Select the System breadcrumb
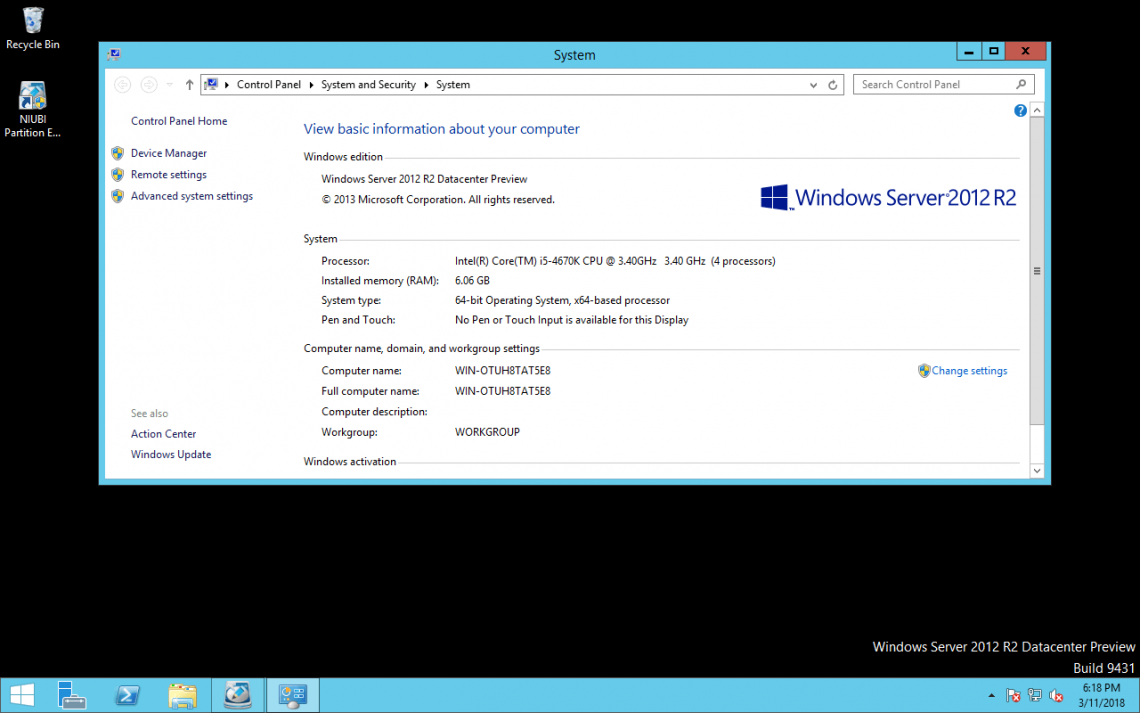Screen dimensions: 1140x713 click(x=453, y=84)
